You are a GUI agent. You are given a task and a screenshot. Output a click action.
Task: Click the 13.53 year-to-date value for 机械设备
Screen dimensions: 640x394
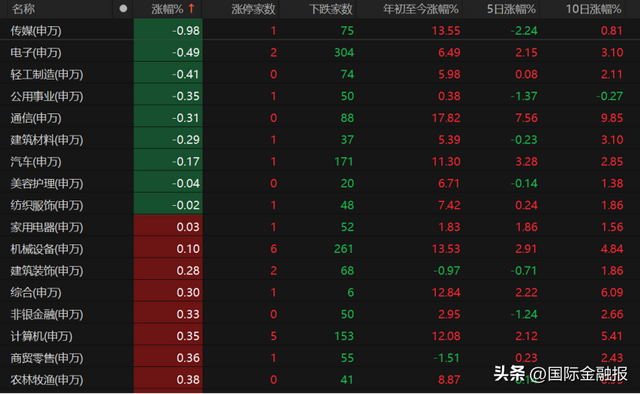[446, 249]
